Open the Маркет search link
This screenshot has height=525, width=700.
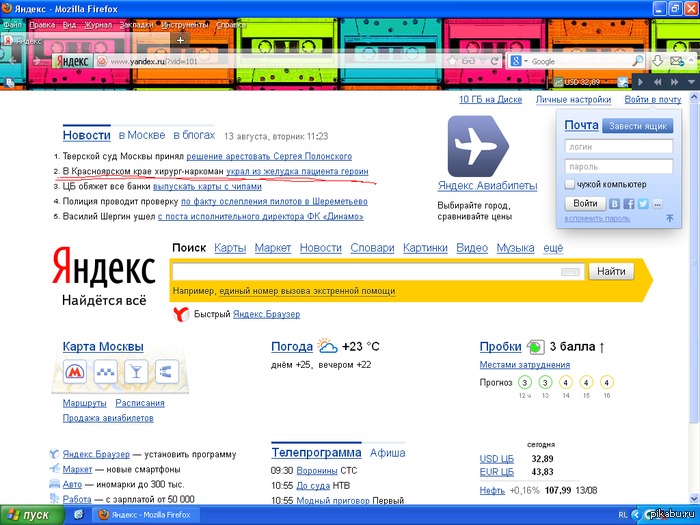click(x=273, y=248)
